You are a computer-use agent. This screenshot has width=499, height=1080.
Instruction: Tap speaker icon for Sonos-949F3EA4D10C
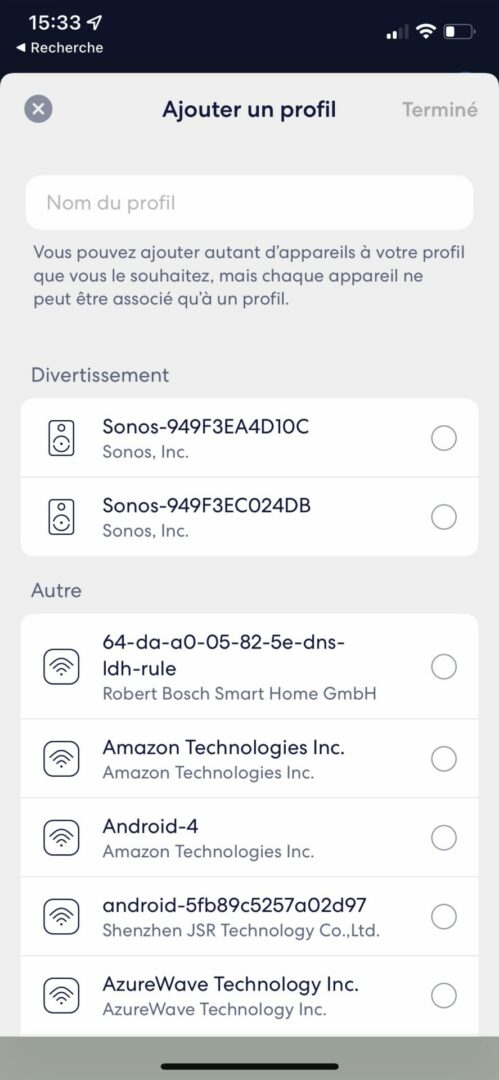(x=61, y=437)
